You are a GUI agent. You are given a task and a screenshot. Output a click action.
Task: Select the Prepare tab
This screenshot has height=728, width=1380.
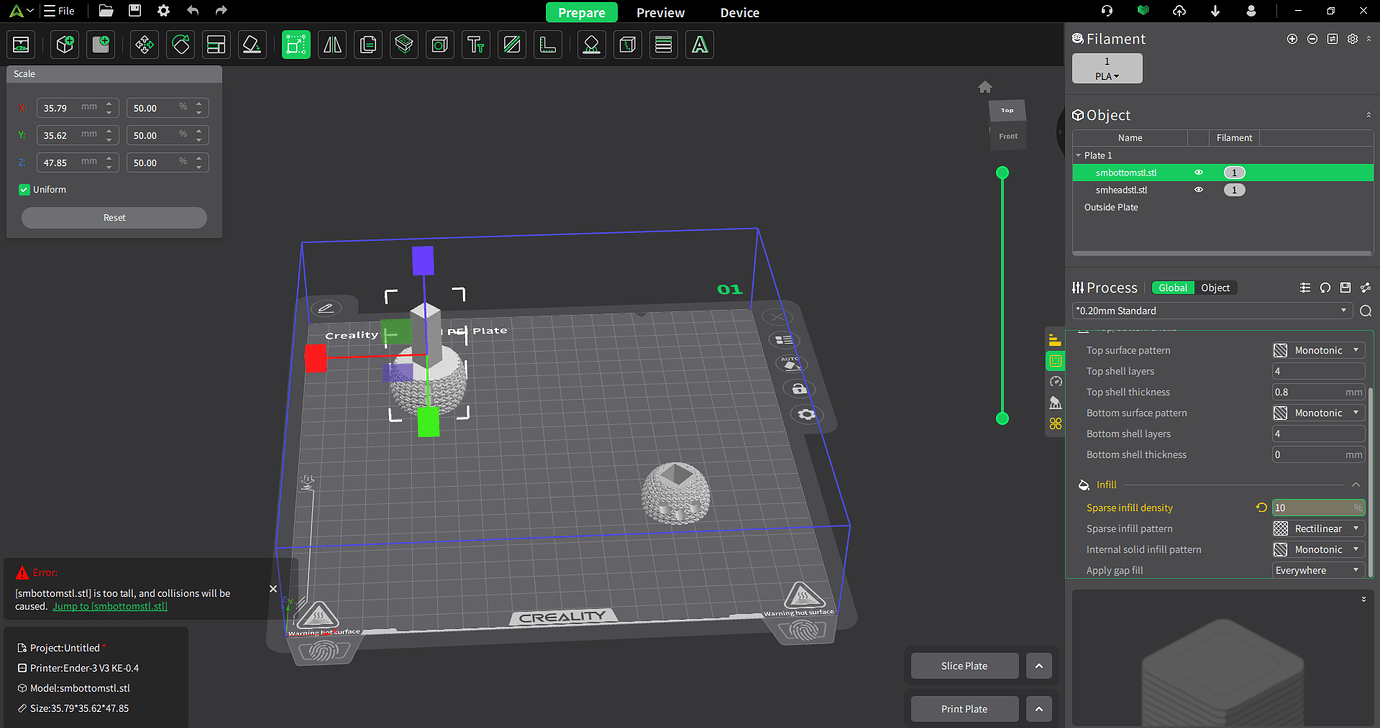tap(582, 12)
